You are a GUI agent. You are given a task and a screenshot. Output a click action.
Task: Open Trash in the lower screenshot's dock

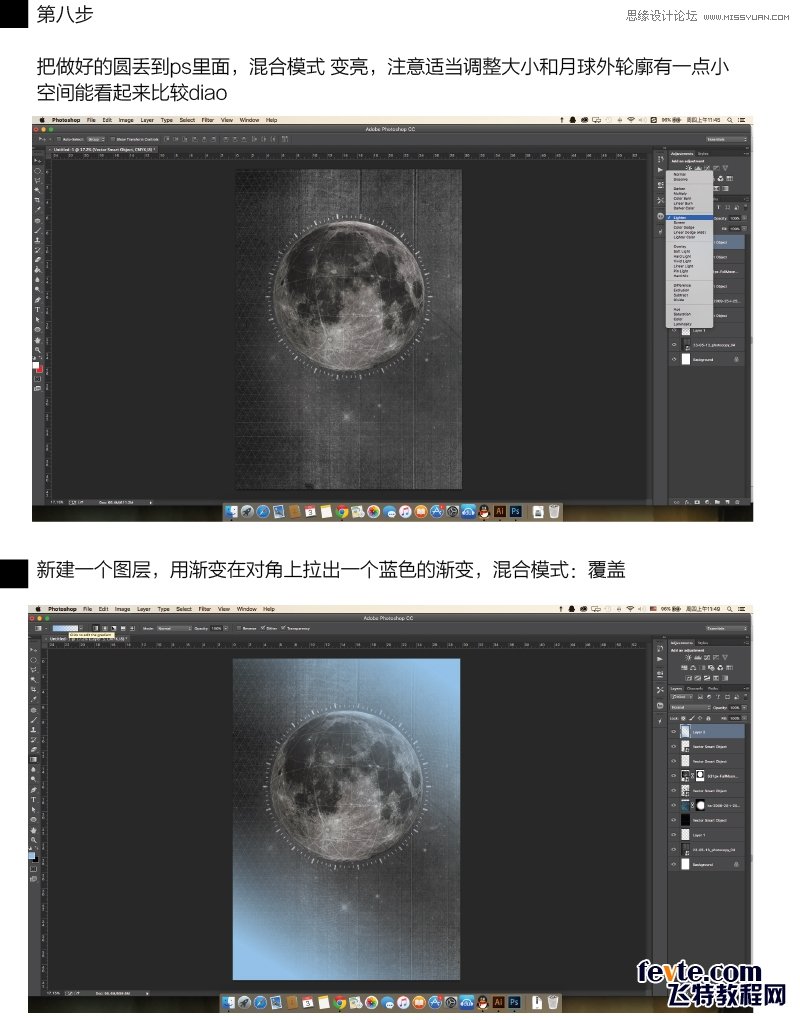coord(553,1002)
